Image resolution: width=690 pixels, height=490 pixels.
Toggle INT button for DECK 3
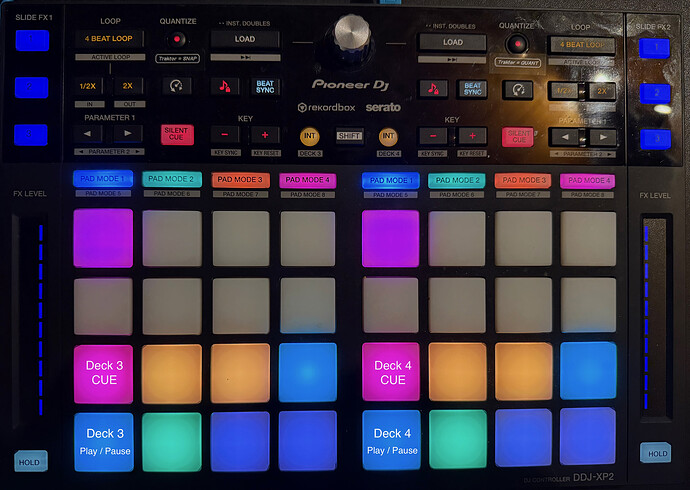click(x=309, y=136)
